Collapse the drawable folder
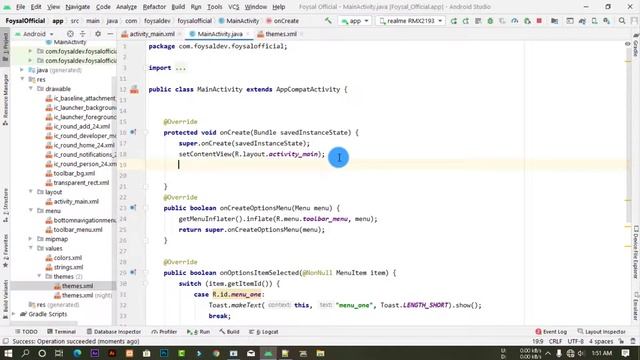This screenshot has width=640, height=360. tap(31, 89)
